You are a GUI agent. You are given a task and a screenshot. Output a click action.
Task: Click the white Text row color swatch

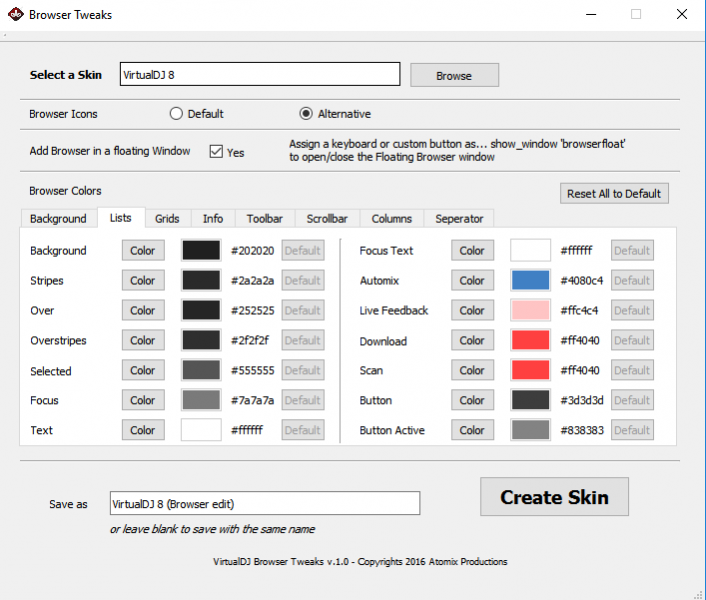click(x=201, y=430)
